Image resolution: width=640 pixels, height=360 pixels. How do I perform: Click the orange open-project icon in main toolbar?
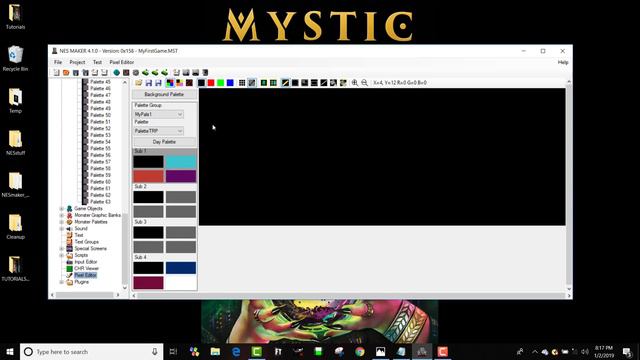(66, 73)
